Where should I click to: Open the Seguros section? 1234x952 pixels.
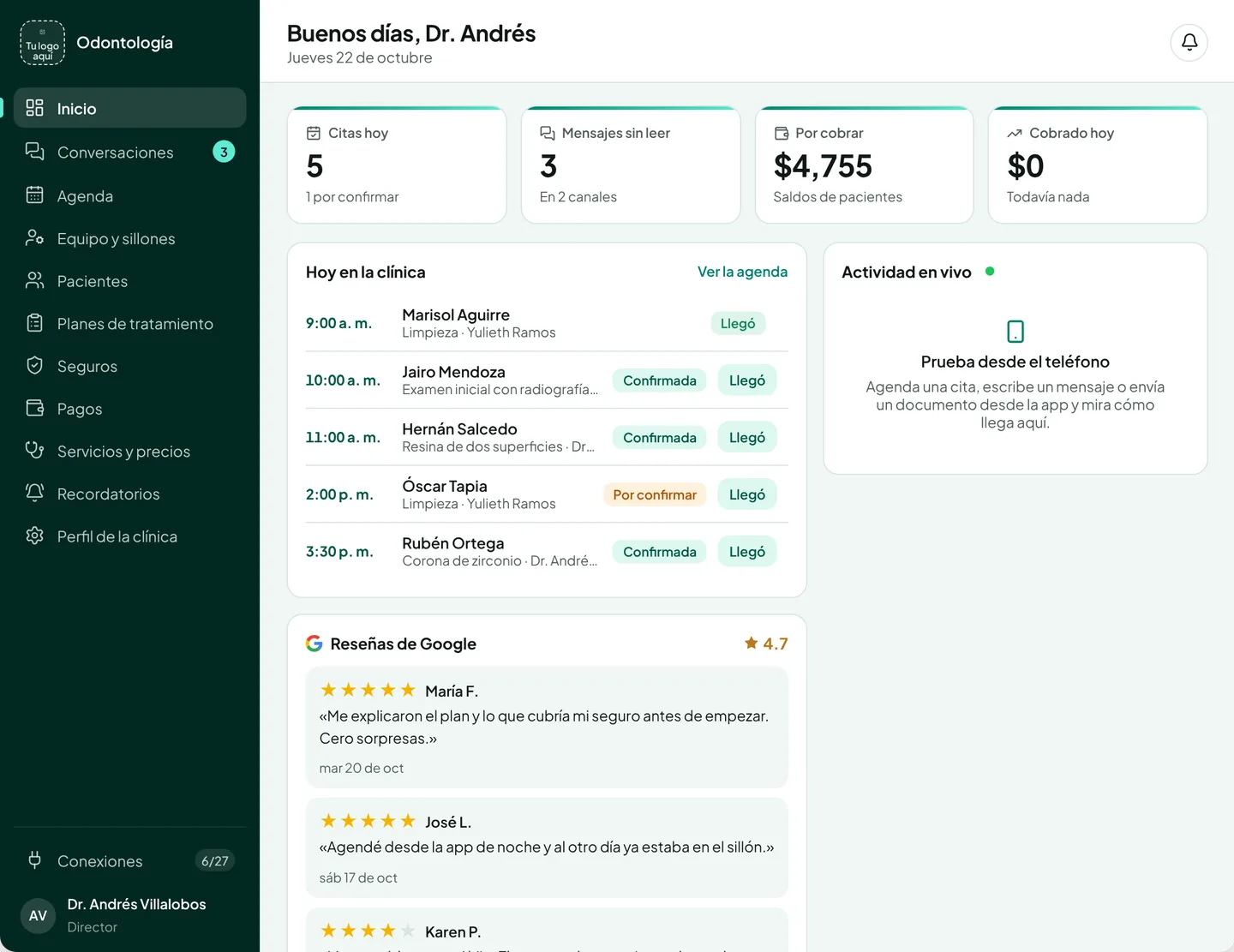(130, 366)
